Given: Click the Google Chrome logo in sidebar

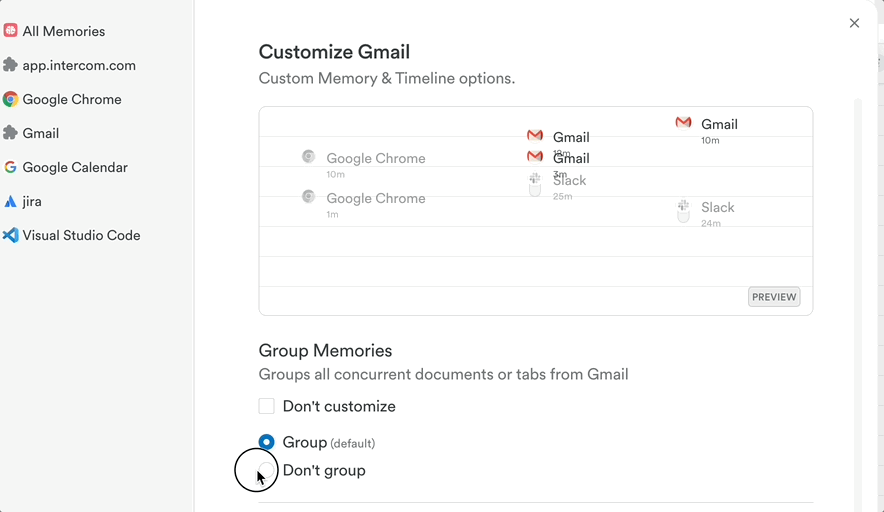Looking at the screenshot, I should pyautogui.click(x=10, y=99).
